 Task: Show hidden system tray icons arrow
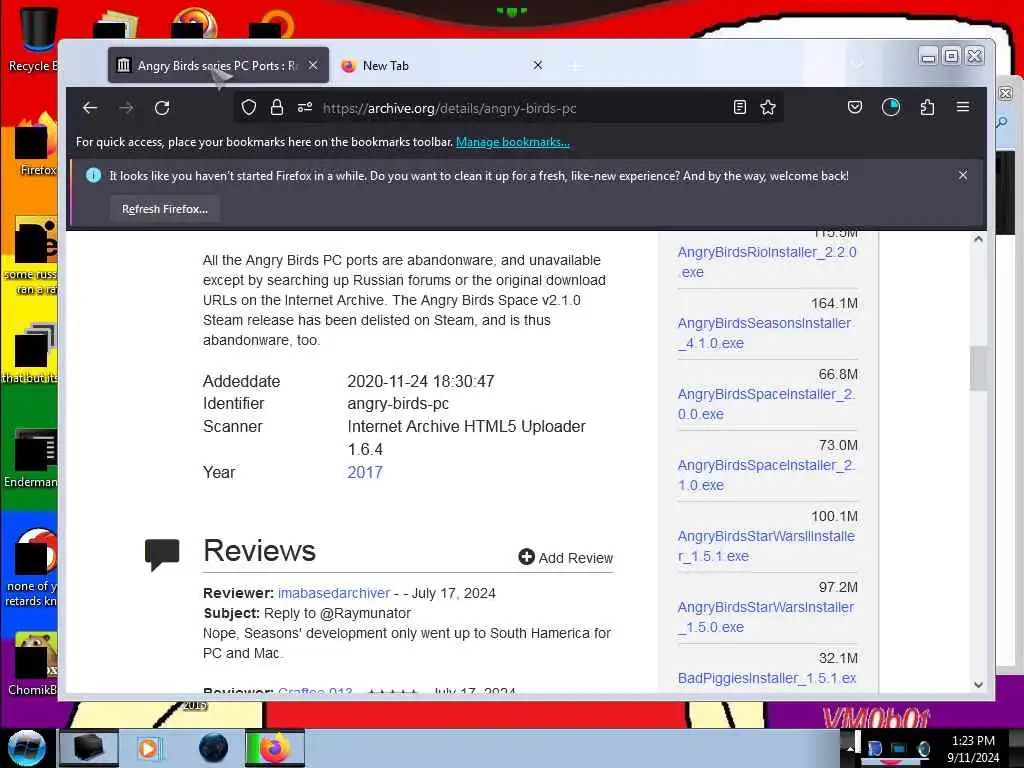(x=850, y=748)
